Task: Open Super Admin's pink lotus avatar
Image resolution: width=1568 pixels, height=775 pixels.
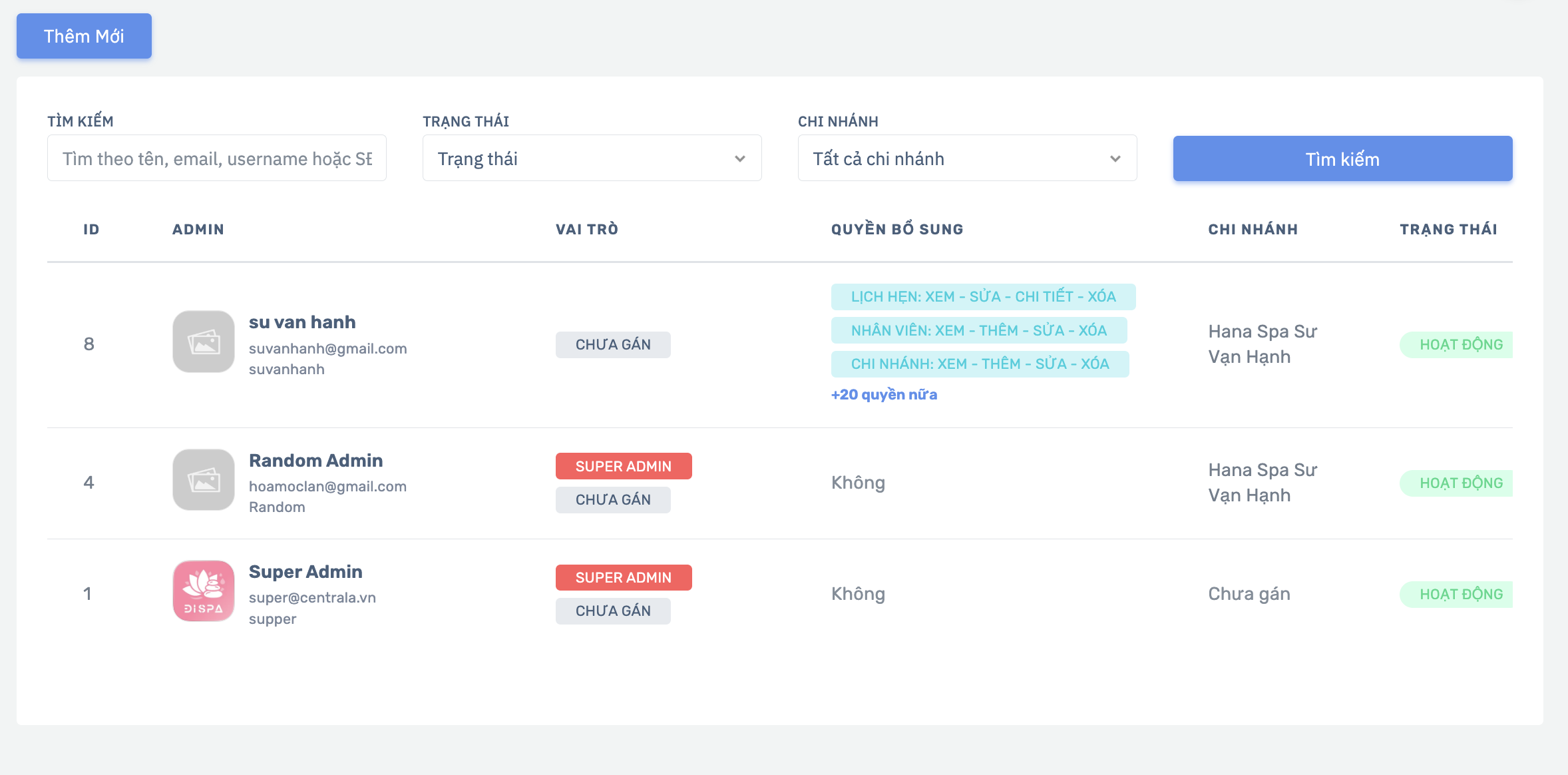Action: point(204,591)
